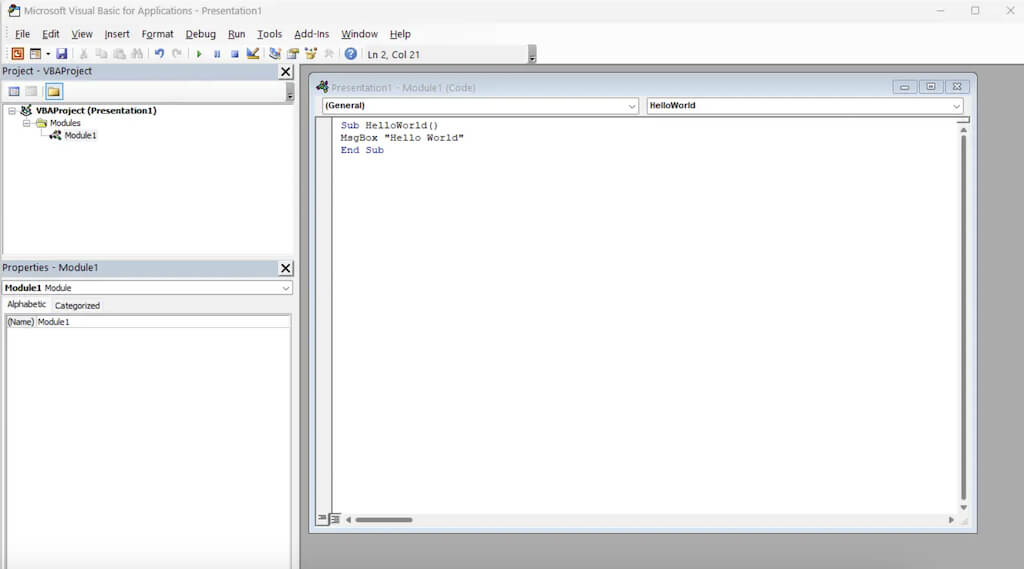Select Module1 in the project tree

pos(80,135)
